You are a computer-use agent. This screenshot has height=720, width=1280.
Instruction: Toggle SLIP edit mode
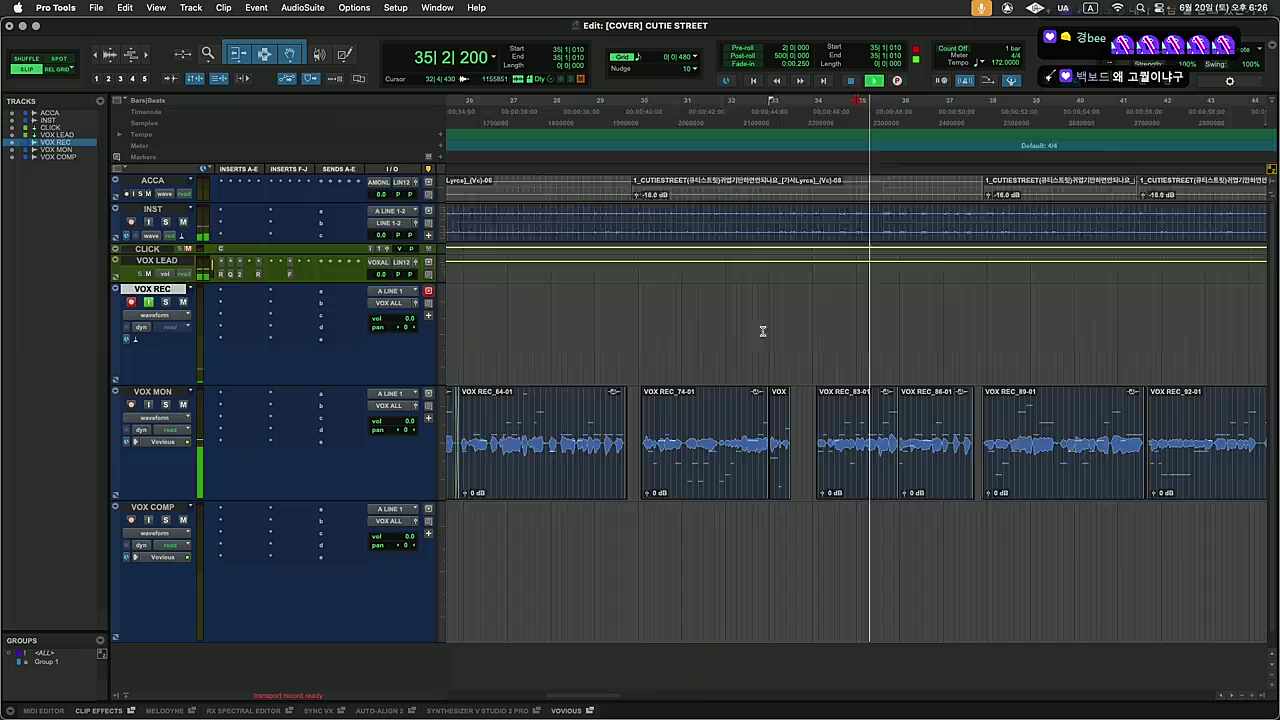27,69
